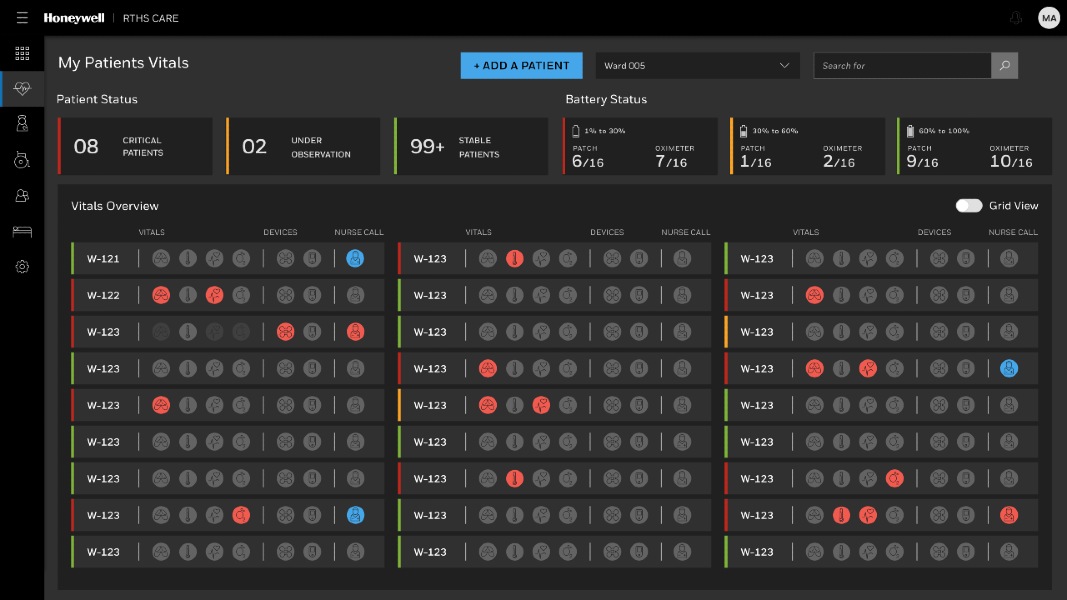Expand the Ward 005 dropdown
This screenshot has height=600, width=1067.
pyautogui.click(x=697, y=66)
